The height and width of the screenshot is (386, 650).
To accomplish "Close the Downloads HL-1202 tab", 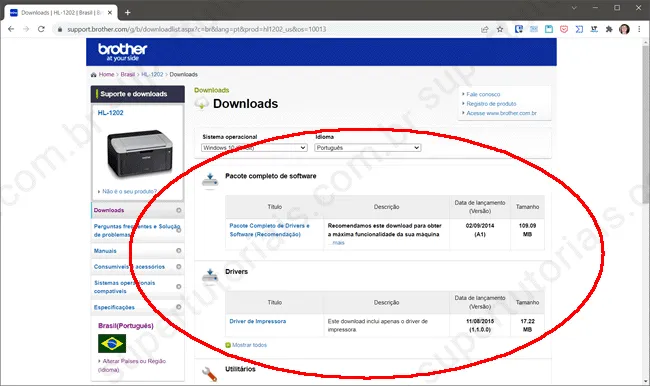I will tap(110, 12).
